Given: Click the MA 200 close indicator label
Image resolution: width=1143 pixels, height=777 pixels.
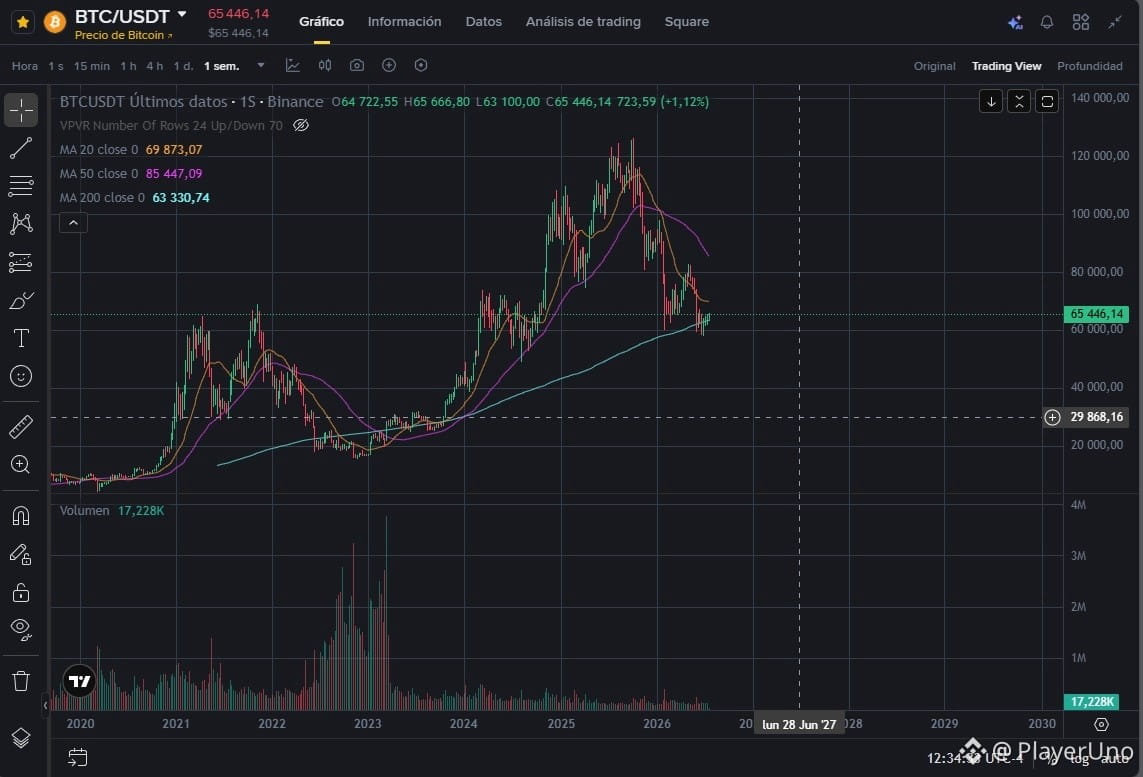Looking at the screenshot, I should coord(102,198).
